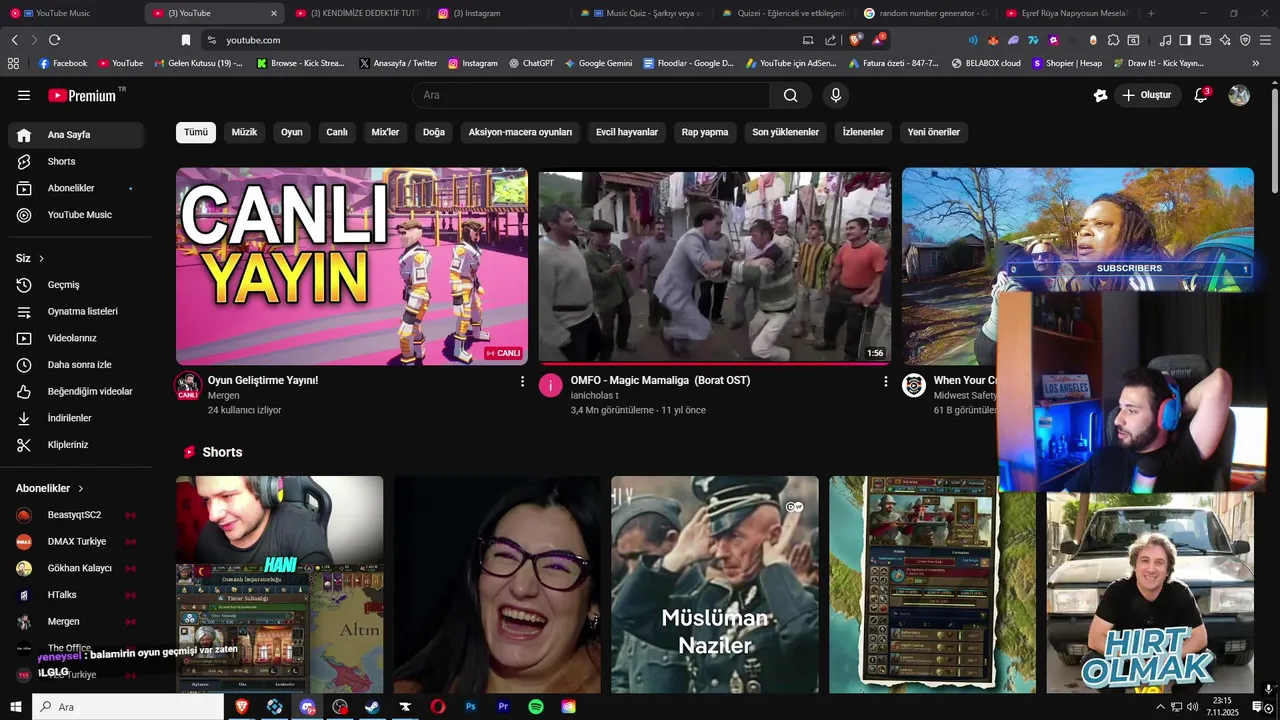Image resolution: width=1280 pixels, height=720 pixels.
Task: Bookmark this page icon in address bar
Action: (185, 40)
